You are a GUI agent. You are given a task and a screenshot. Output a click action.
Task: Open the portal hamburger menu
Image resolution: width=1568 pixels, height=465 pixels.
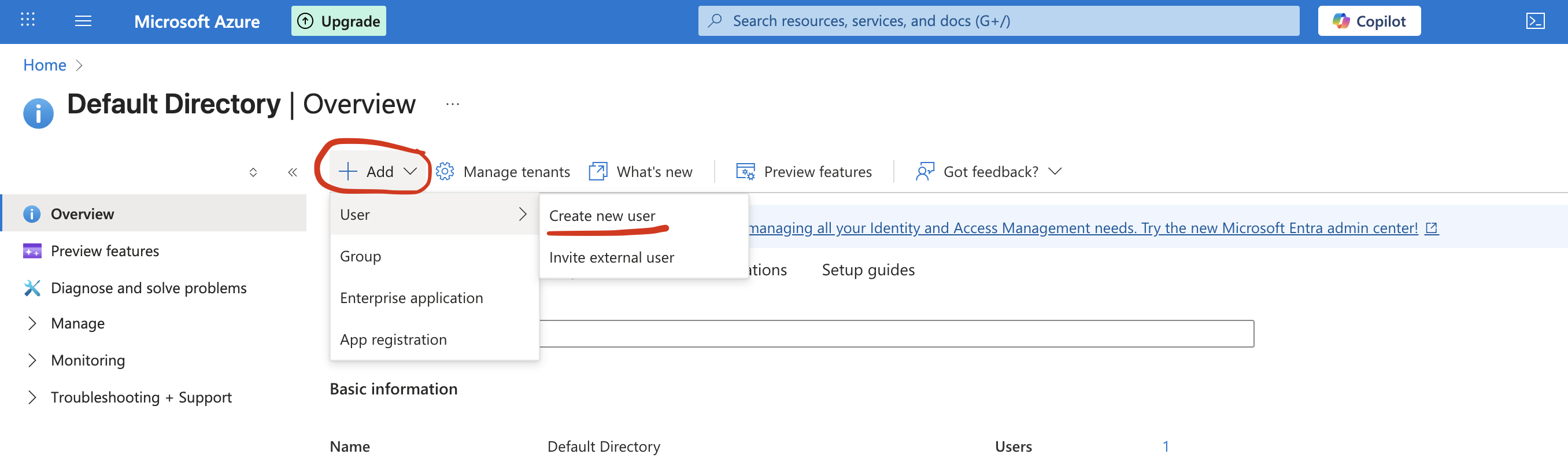click(83, 21)
